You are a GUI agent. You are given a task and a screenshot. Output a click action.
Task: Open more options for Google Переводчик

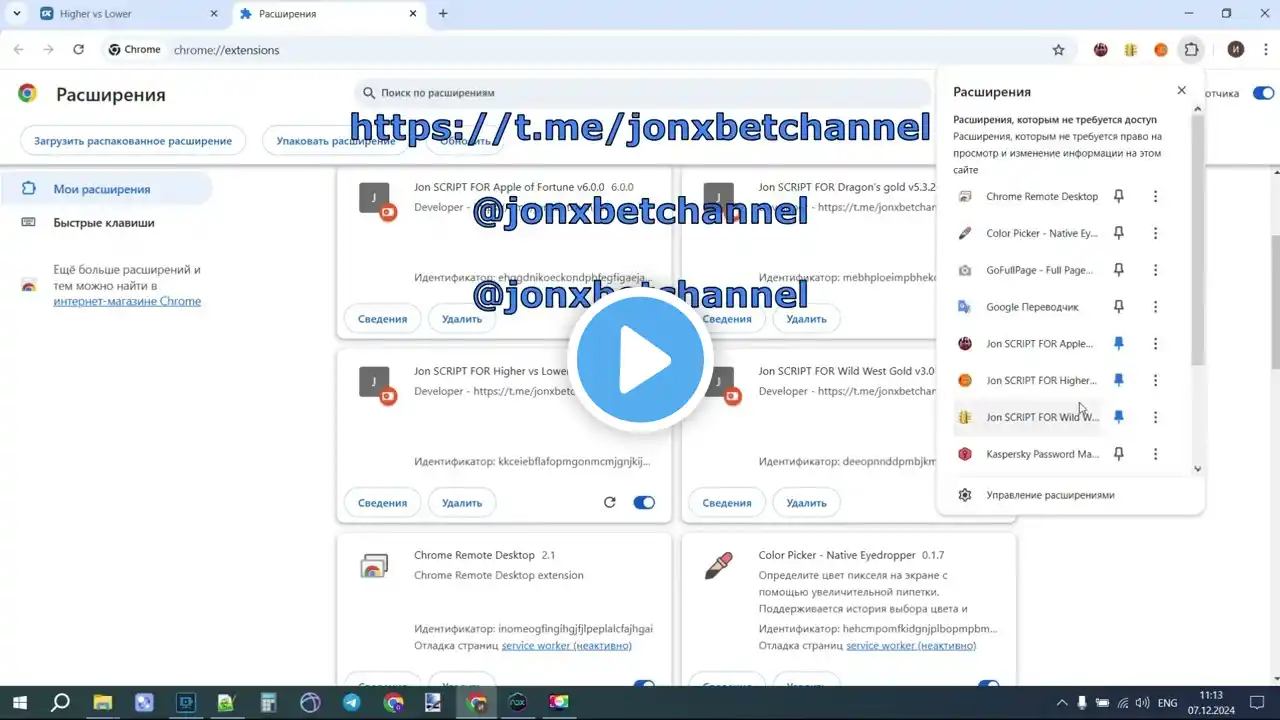coord(1155,307)
